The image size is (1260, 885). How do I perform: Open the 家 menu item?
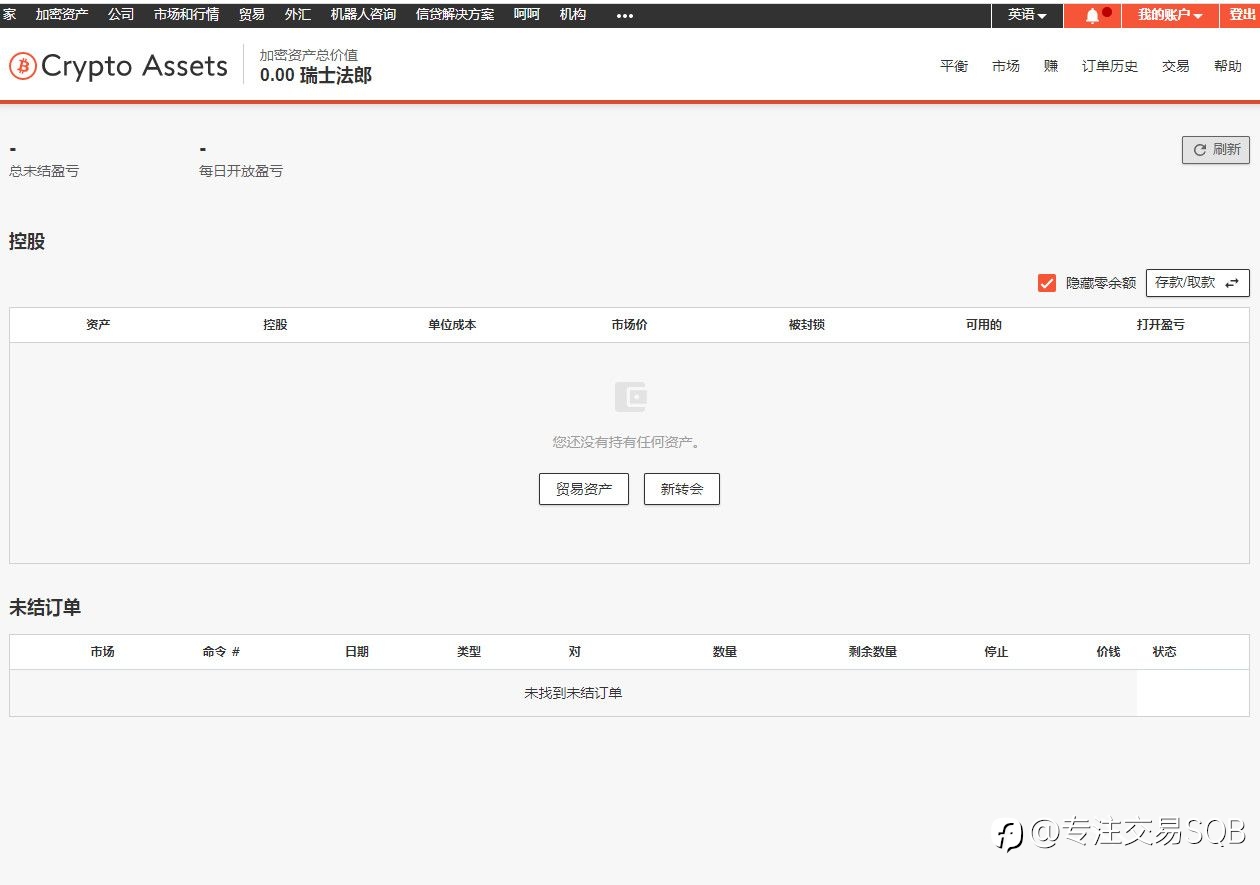click(x=9, y=15)
